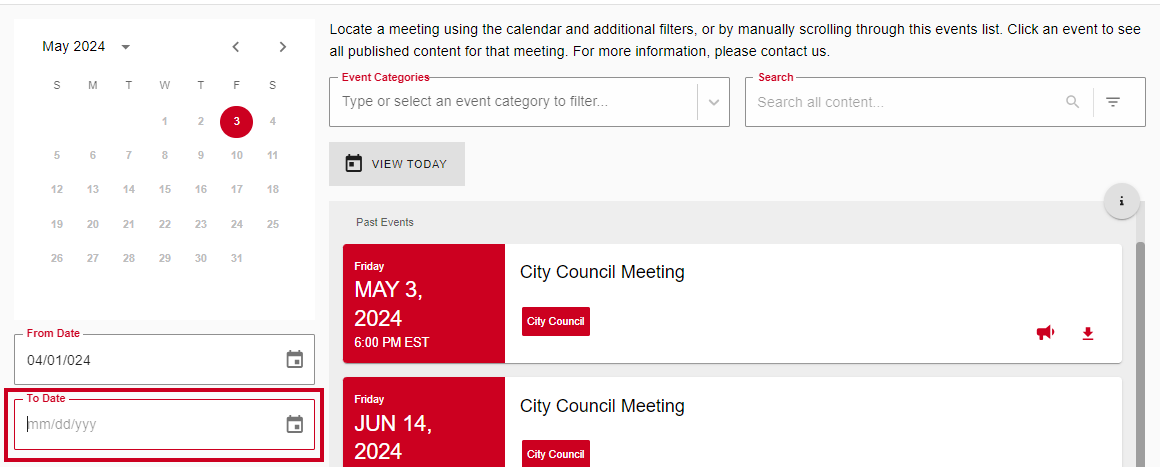Screen dimensions: 1160x467
Task: Go to previous month in calendar
Action: pos(235,47)
